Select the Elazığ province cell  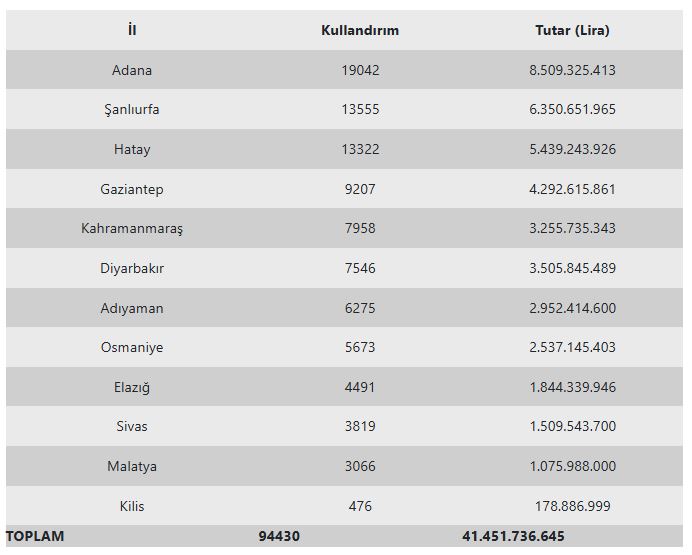[132, 387]
